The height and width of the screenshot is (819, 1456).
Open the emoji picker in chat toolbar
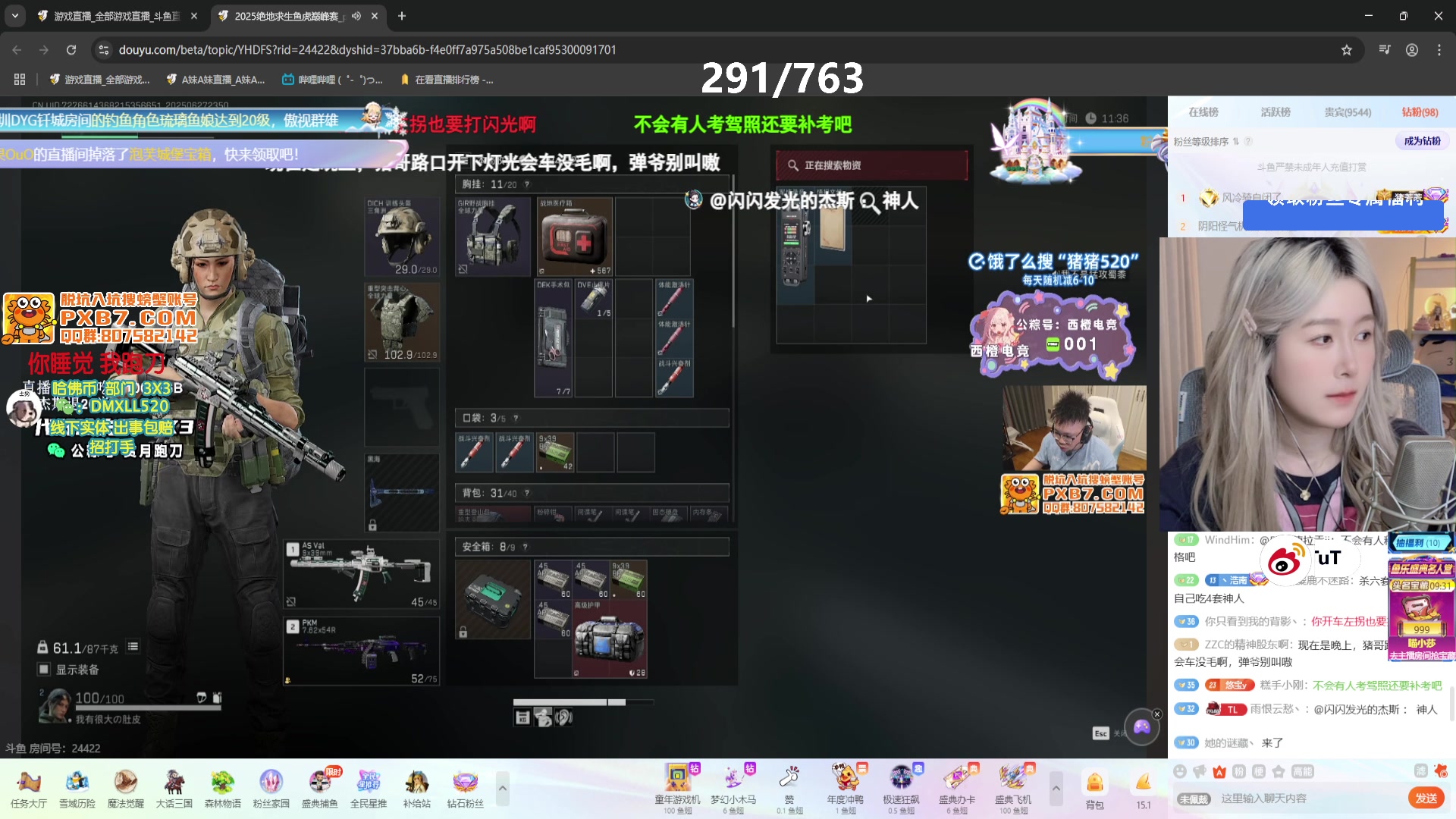[1180, 772]
